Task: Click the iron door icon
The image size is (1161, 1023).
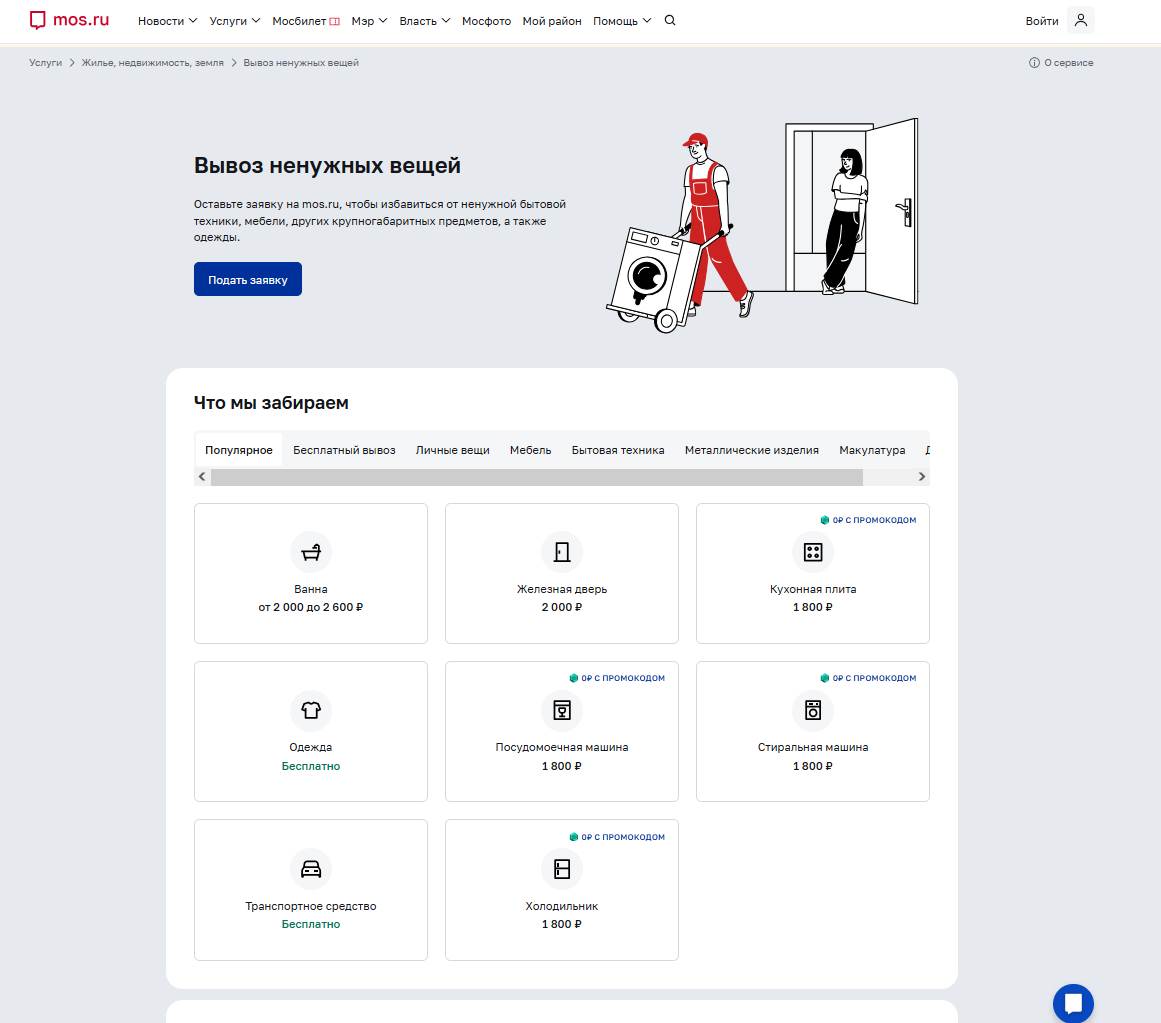Action: (x=562, y=552)
